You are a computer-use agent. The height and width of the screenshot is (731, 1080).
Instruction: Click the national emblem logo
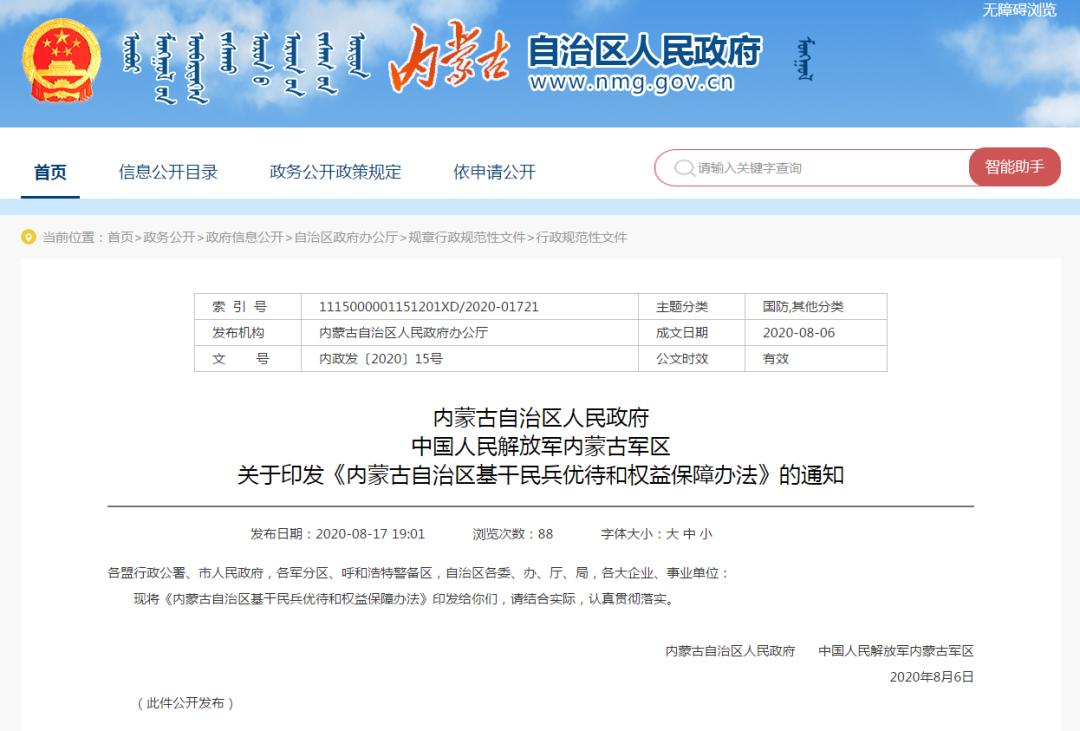point(62,60)
